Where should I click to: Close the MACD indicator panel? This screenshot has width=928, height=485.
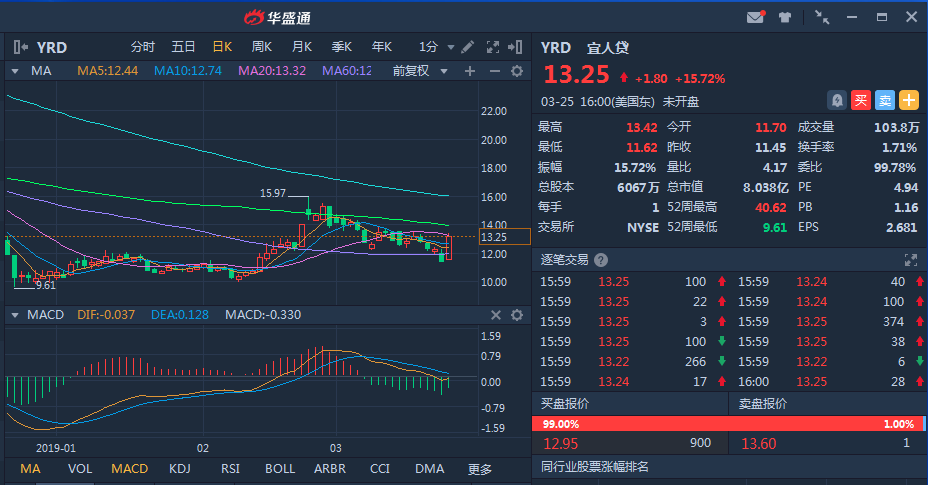tap(495, 315)
